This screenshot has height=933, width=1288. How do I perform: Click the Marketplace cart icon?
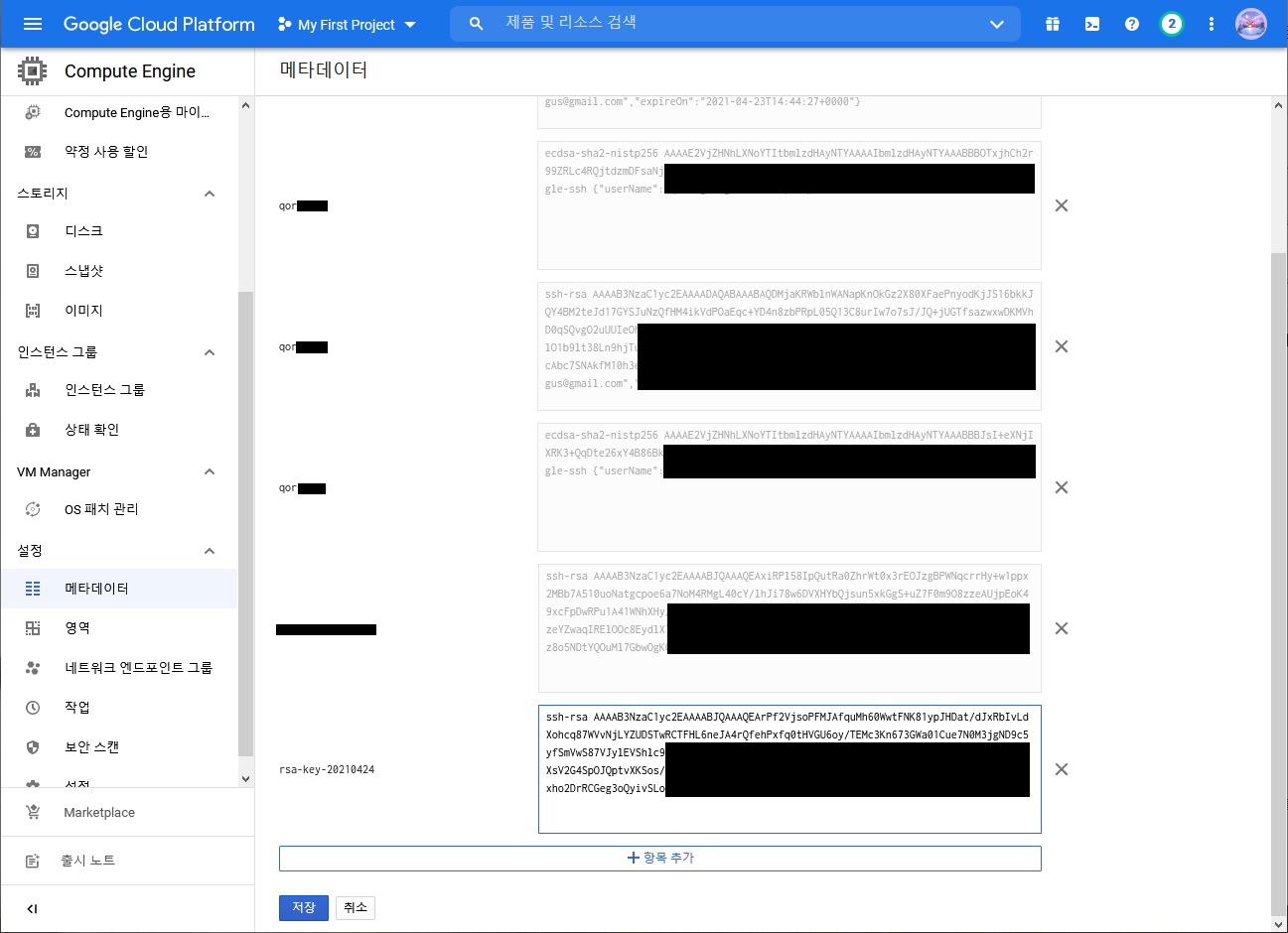pyautogui.click(x=33, y=812)
